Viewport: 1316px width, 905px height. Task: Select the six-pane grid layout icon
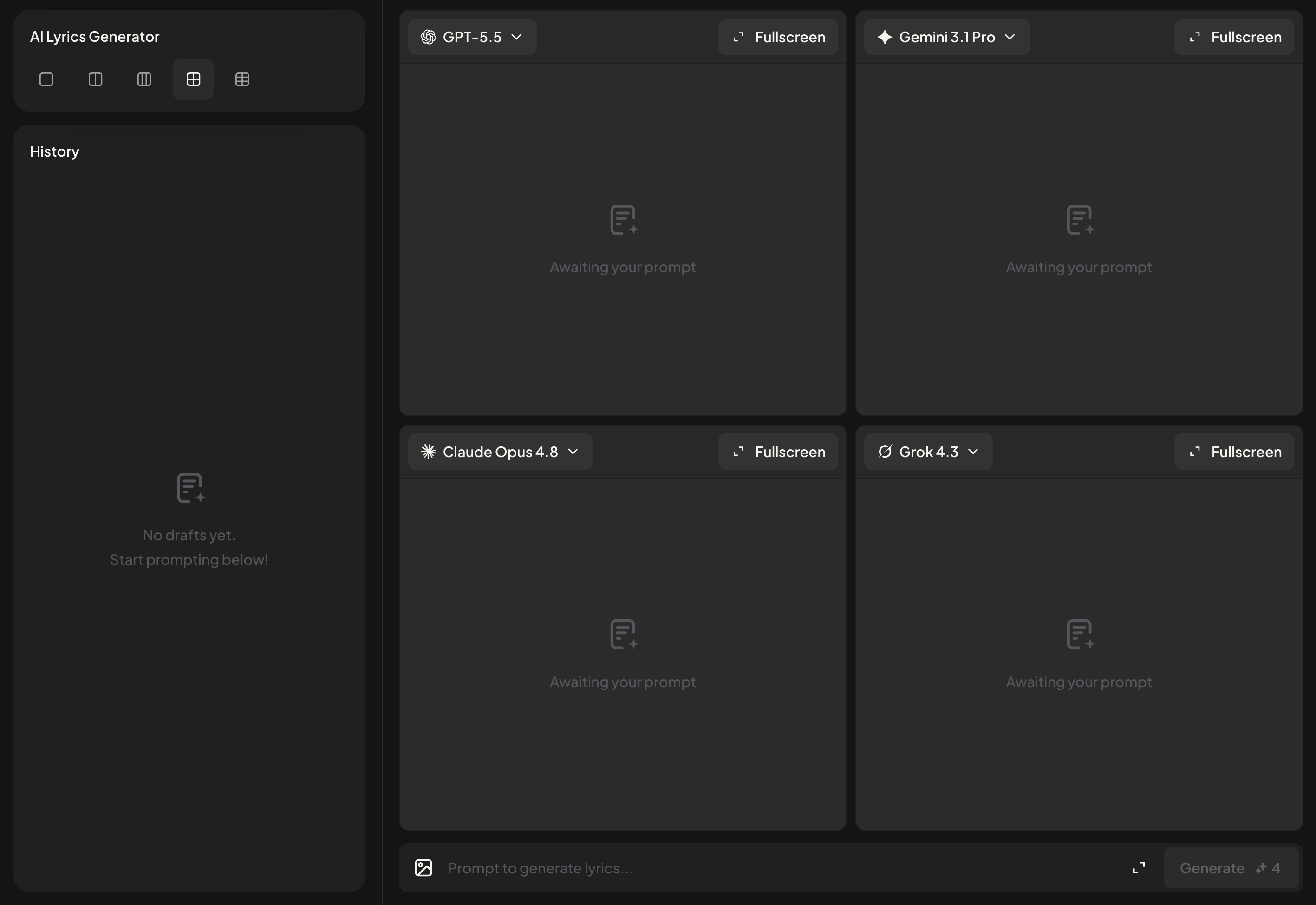(242, 79)
